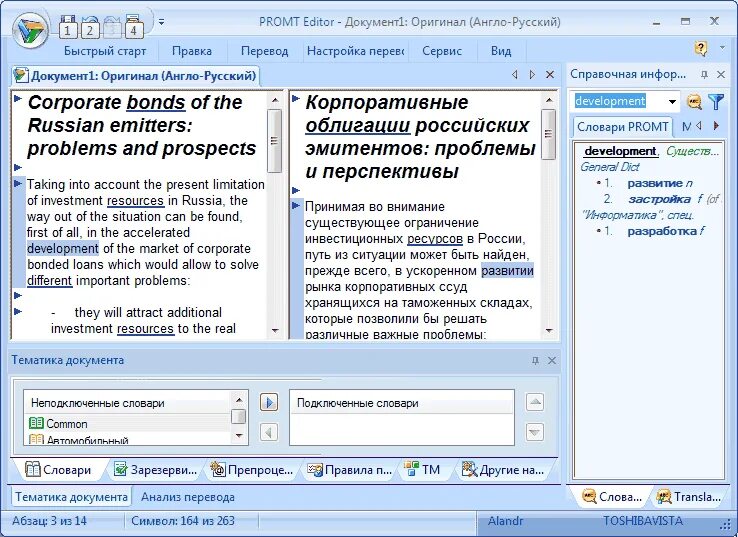Click the translation развитие in dictionary
This screenshot has width=738, height=537.
655,183
